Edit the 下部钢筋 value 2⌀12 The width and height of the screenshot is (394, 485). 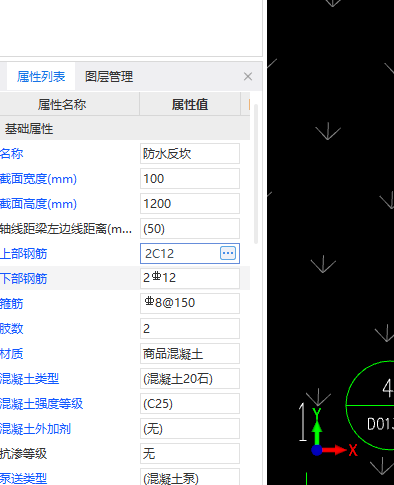pyautogui.click(x=190, y=278)
